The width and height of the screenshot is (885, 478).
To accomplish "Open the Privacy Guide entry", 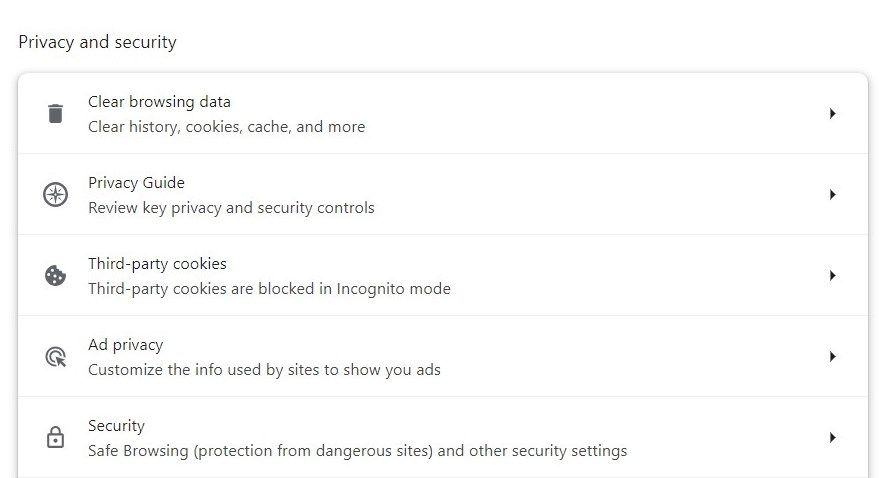I will coord(136,183).
